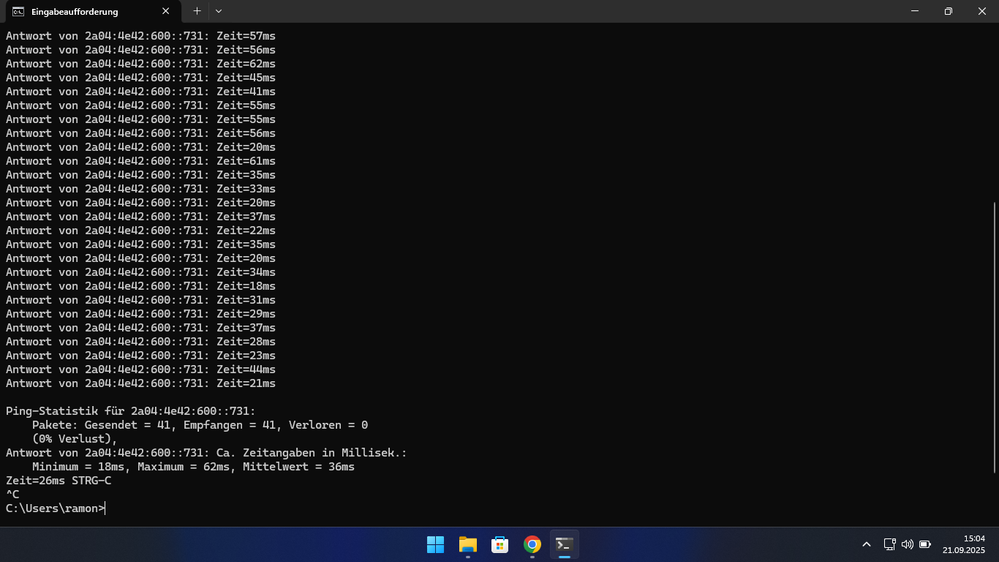Open a new terminal tab
This screenshot has width=999, height=562.
pyautogui.click(x=197, y=11)
